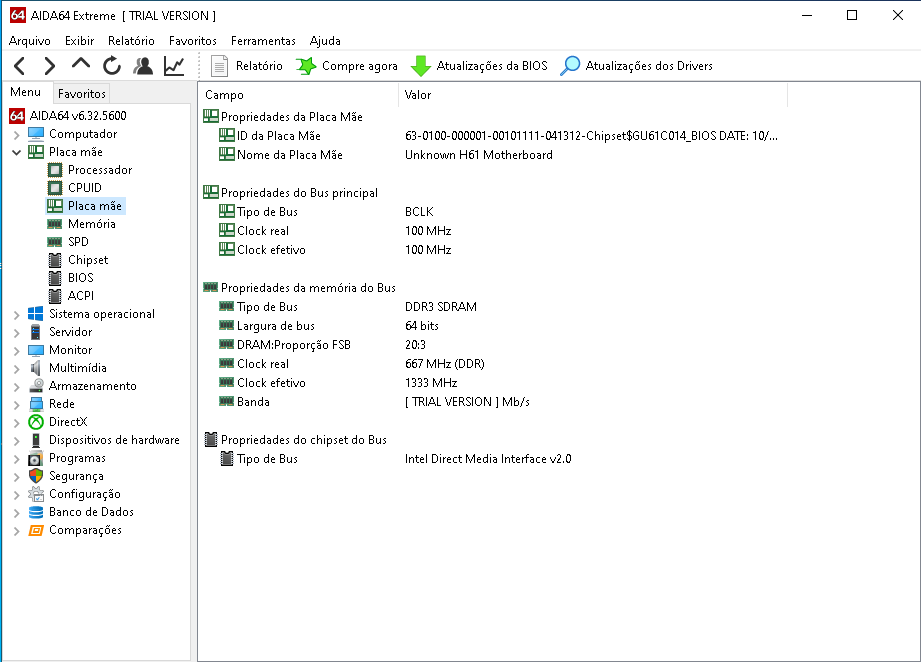Viewport: 921px width, 662px height.
Task: Click the Comparações orange icon
Action: [x=36, y=530]
